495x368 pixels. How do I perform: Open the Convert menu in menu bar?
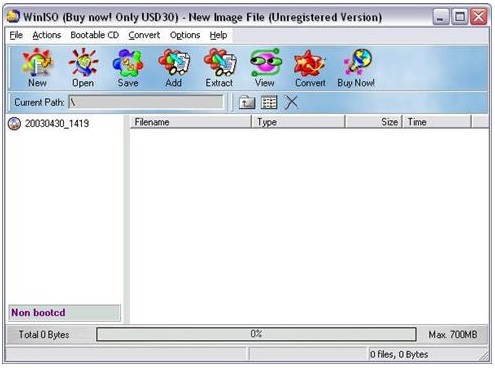click(144, 35)
